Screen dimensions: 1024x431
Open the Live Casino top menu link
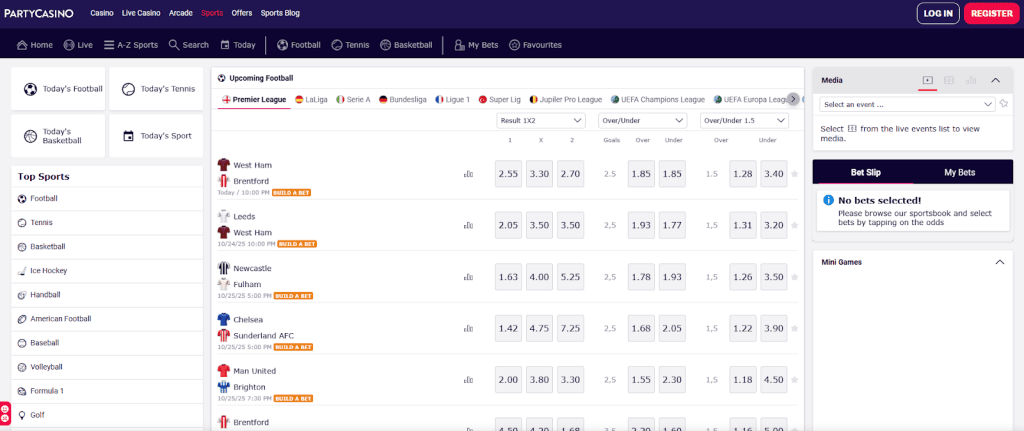click(140, 13)
